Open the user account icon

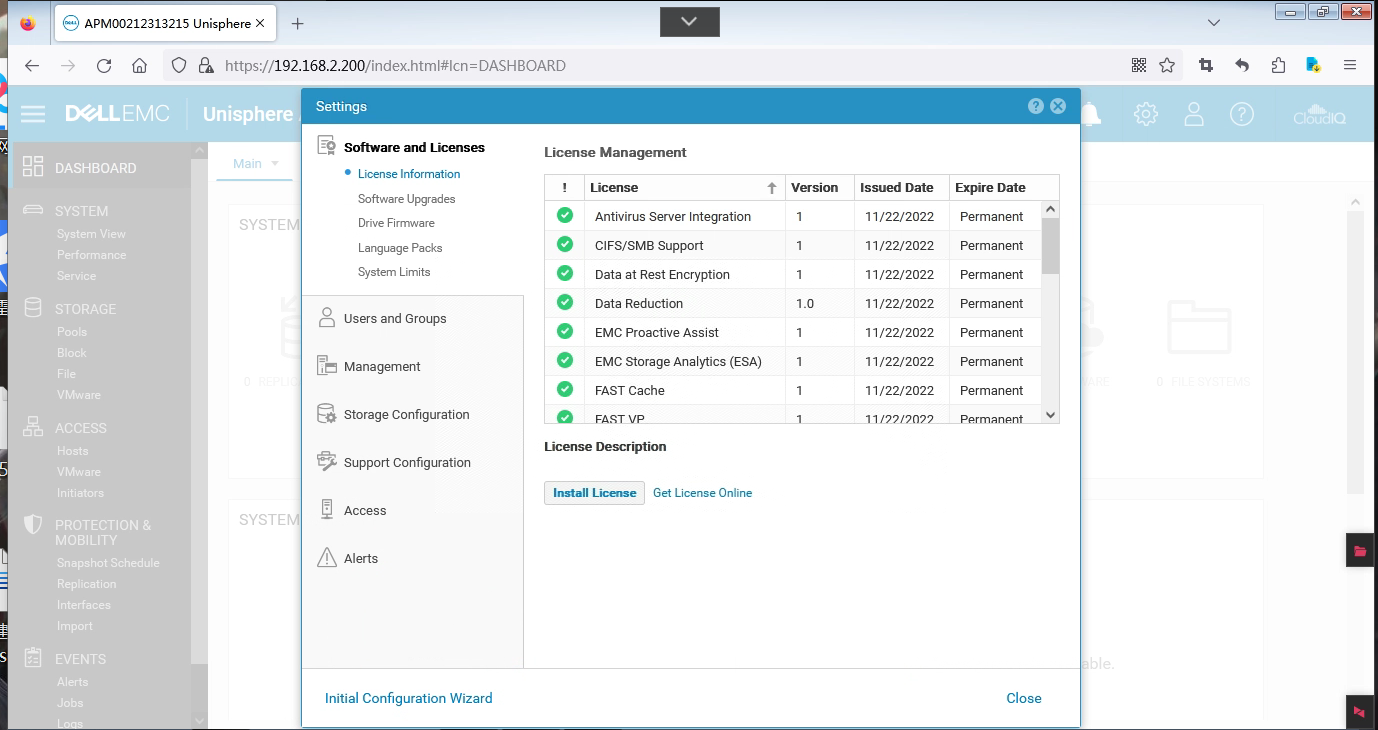[x=1194, y=114]
